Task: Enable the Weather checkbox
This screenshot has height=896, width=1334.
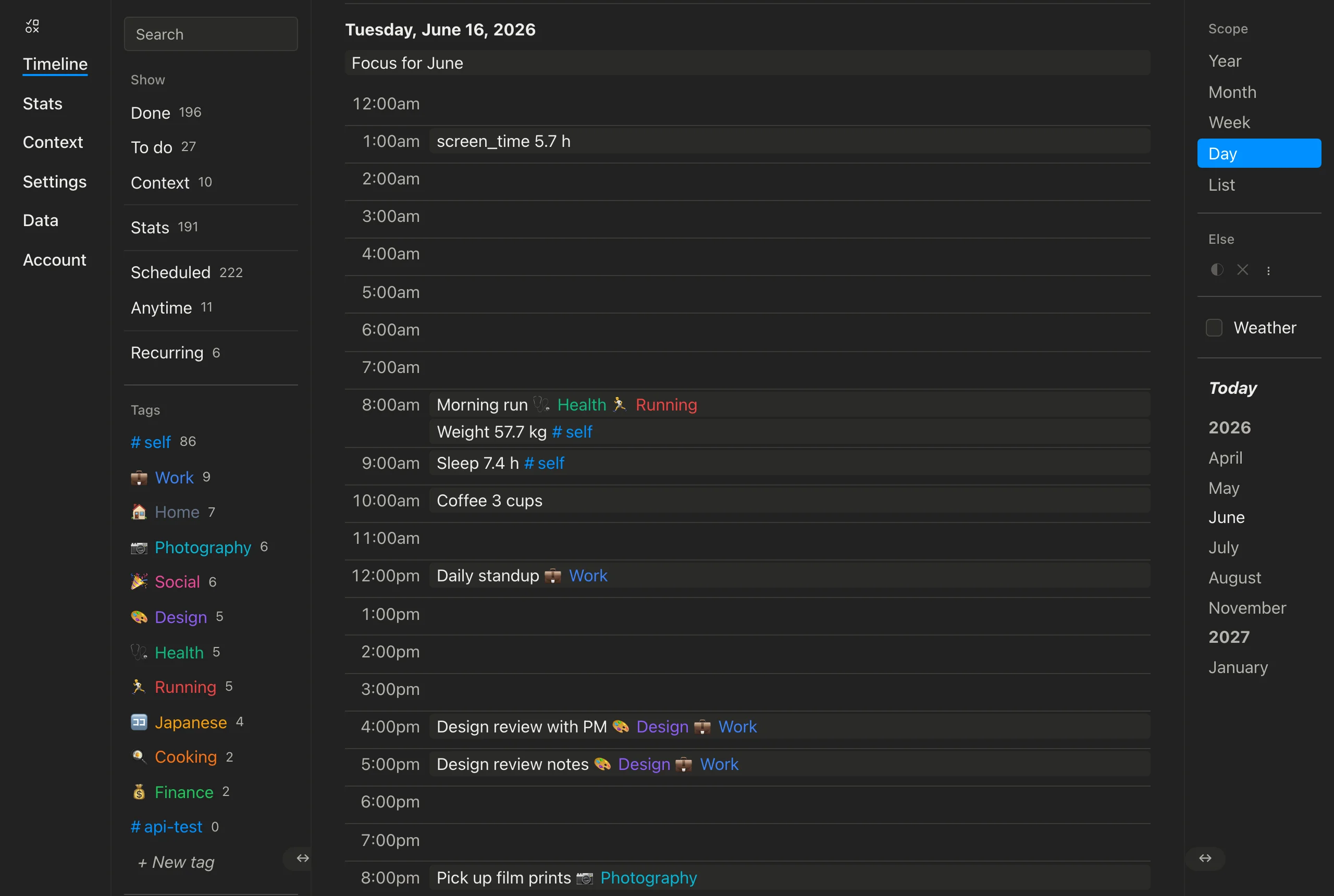Action: point(1214,328)
